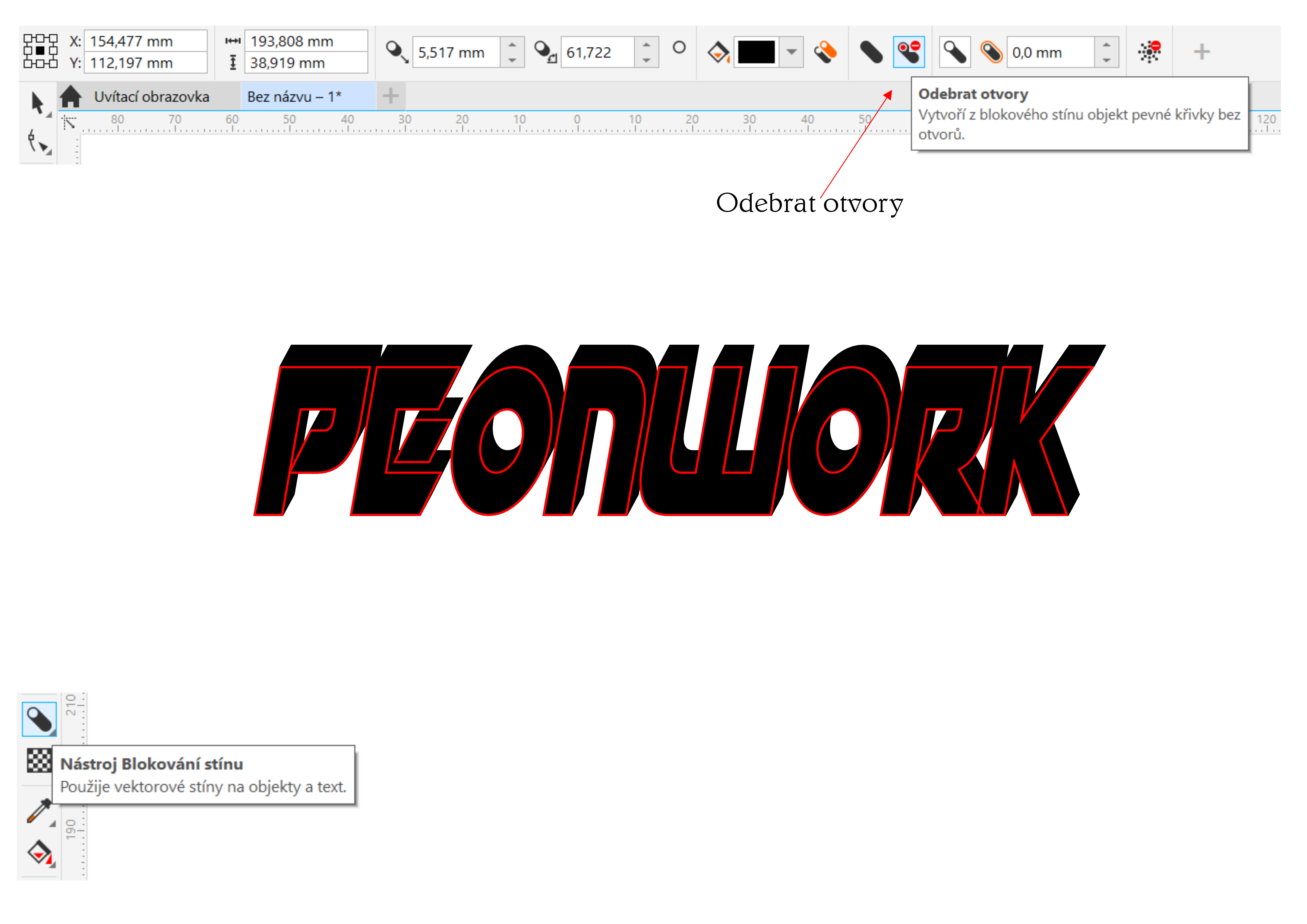Select the Interactive Fill tool
Image resolution: width=1307 pixels, height=924 pixels.
39,852
